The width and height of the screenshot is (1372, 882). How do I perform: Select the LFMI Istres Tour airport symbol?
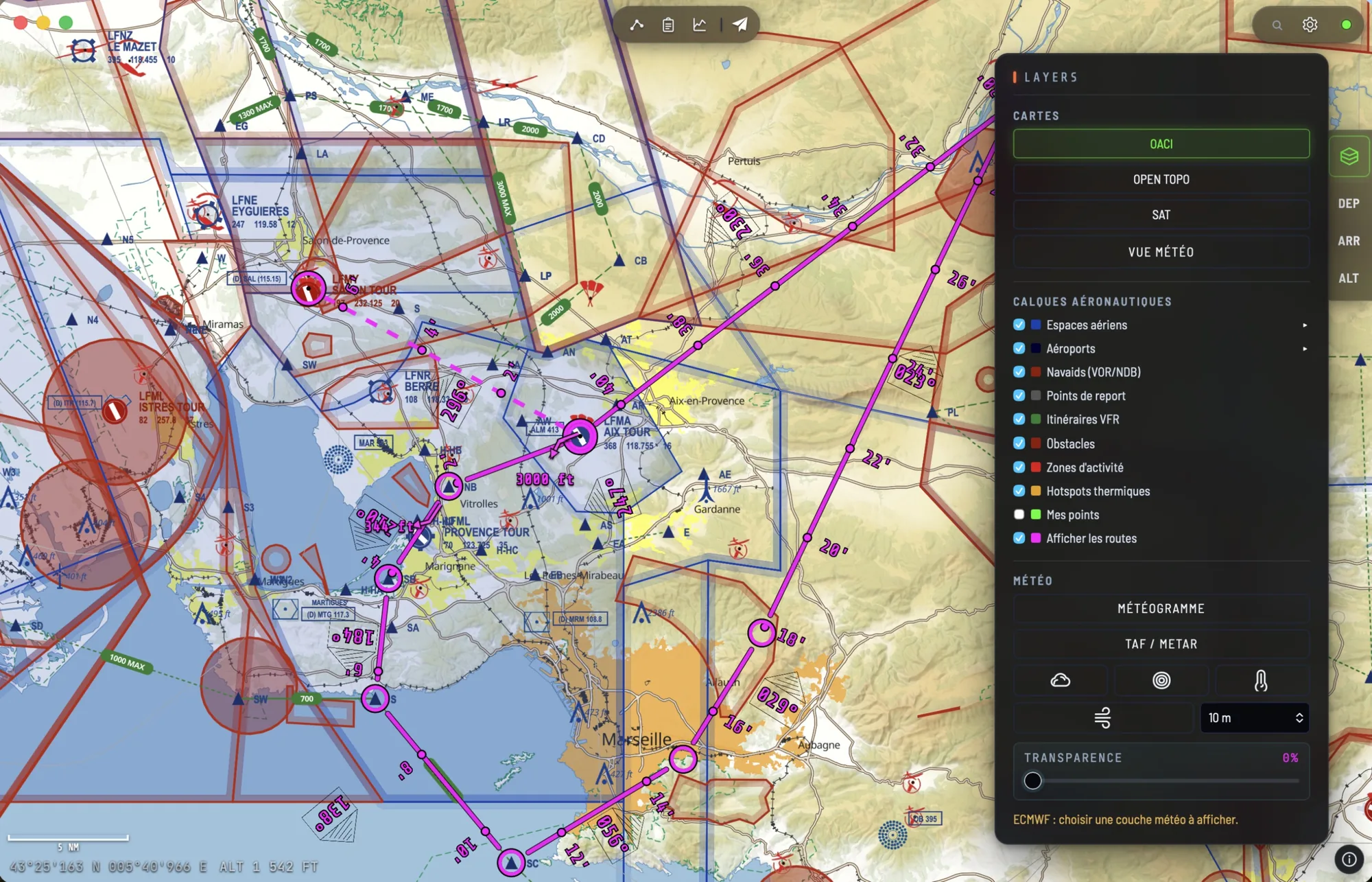point(115,410)
